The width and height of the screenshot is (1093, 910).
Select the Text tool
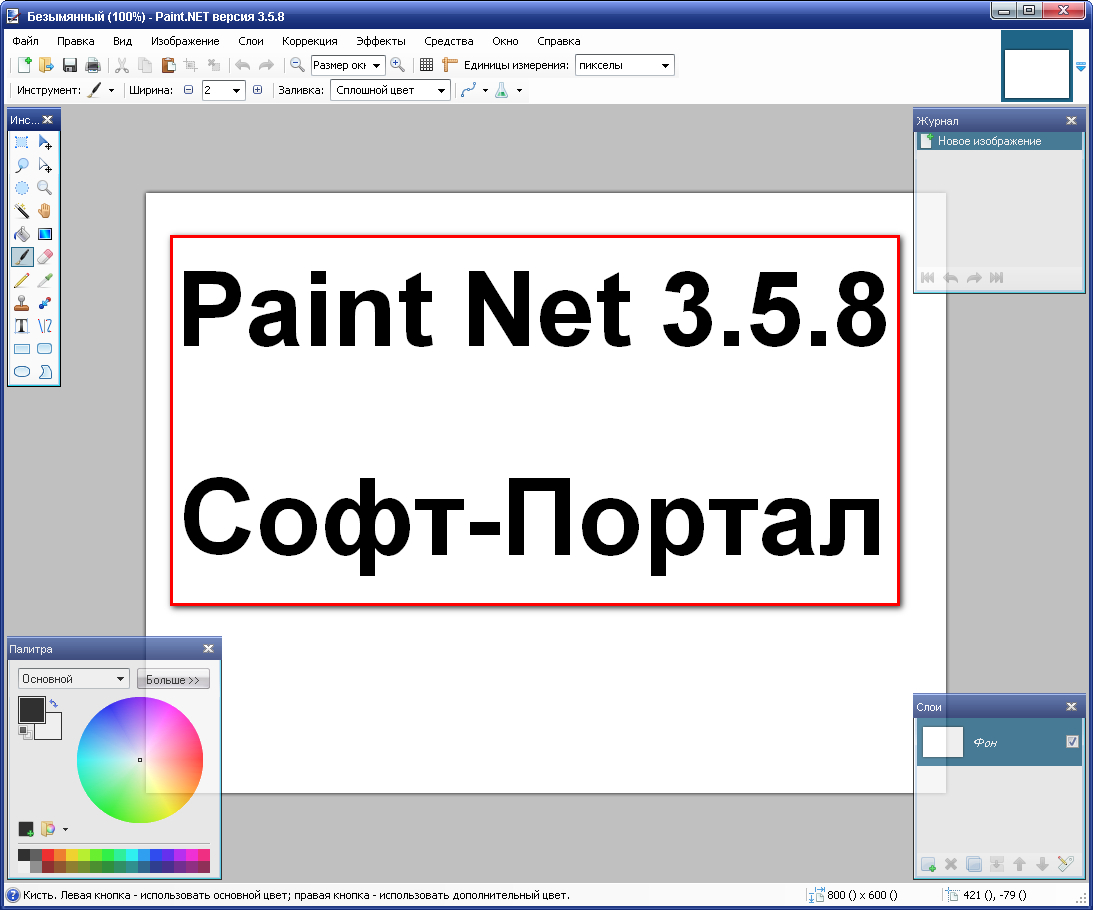tap(22, 326)
